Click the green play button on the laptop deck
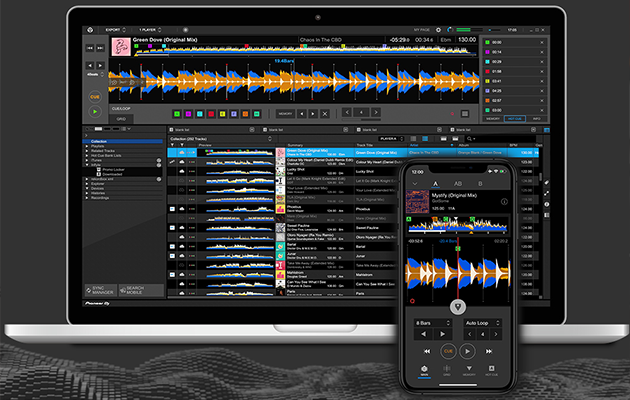The height and width of the screenshot is (400, 630). tap(95, 113)
